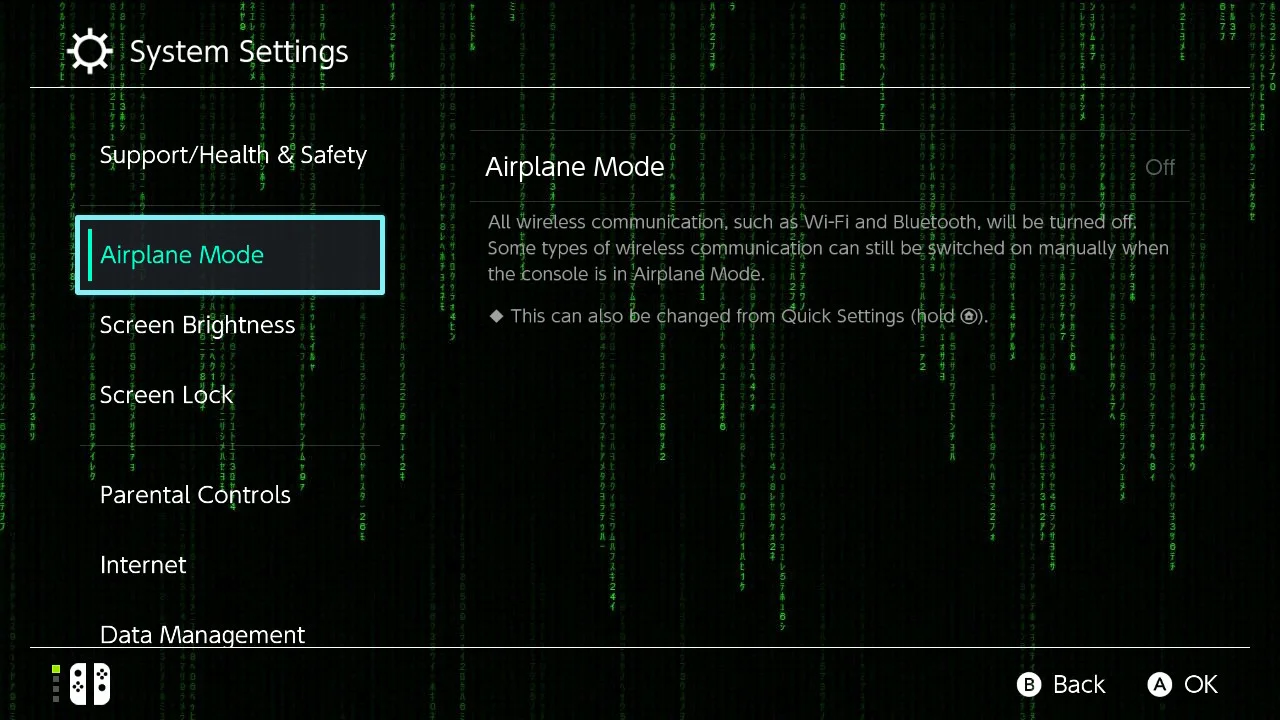The height and width of the screenshot is (720, 1280).
Task: Click the home button symbol in Quick Settings hint
Action: (x=968, y=316)
